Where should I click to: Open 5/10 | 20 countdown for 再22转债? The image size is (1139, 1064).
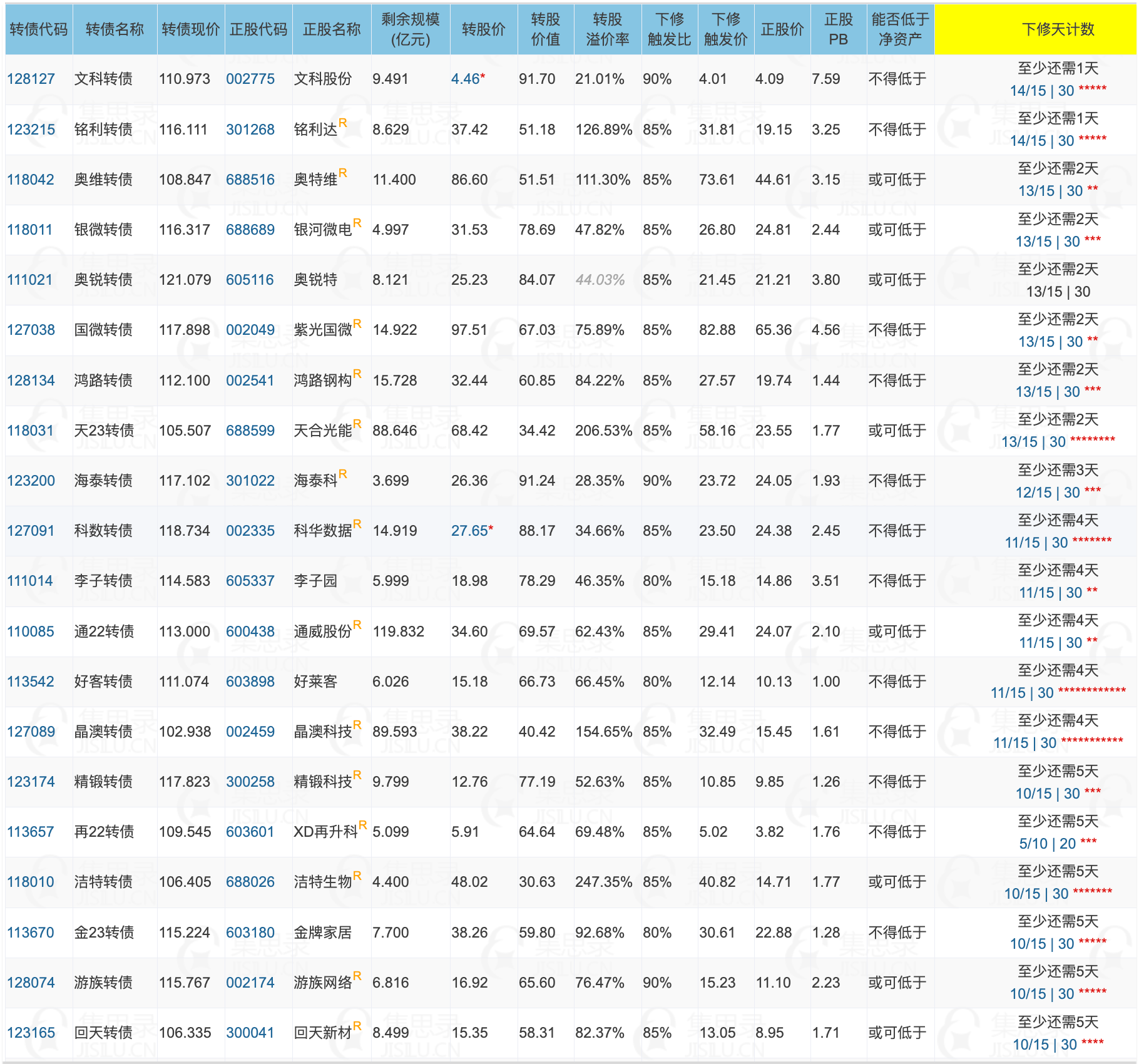1047,844
